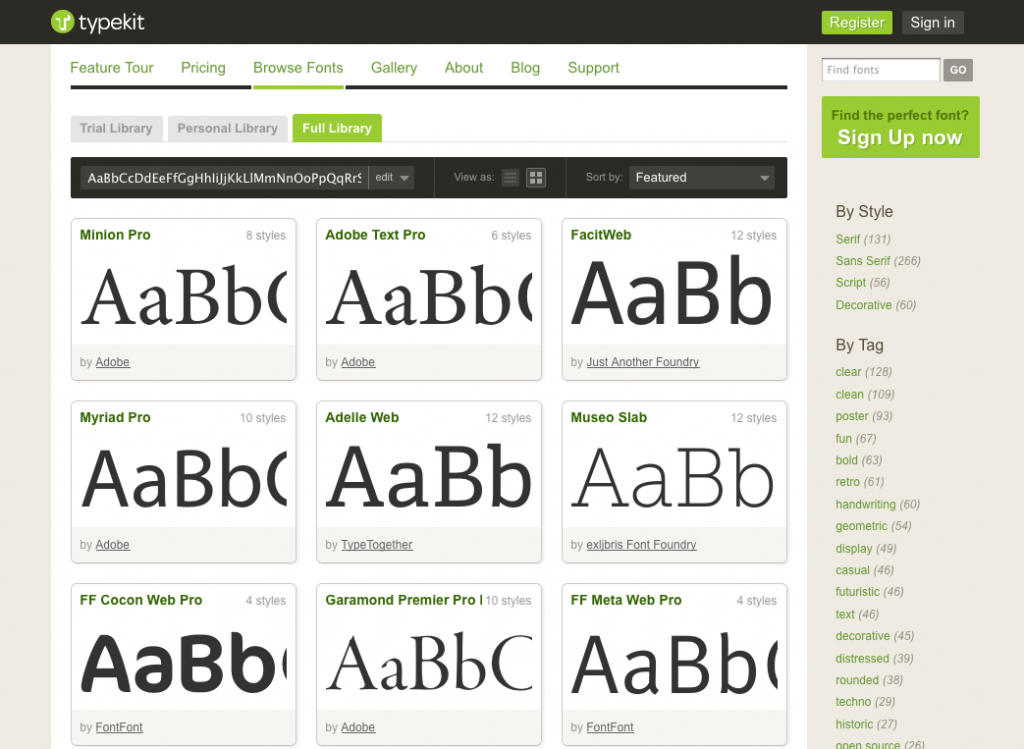Open the Browse Fonts menu item

pos(298,68)
